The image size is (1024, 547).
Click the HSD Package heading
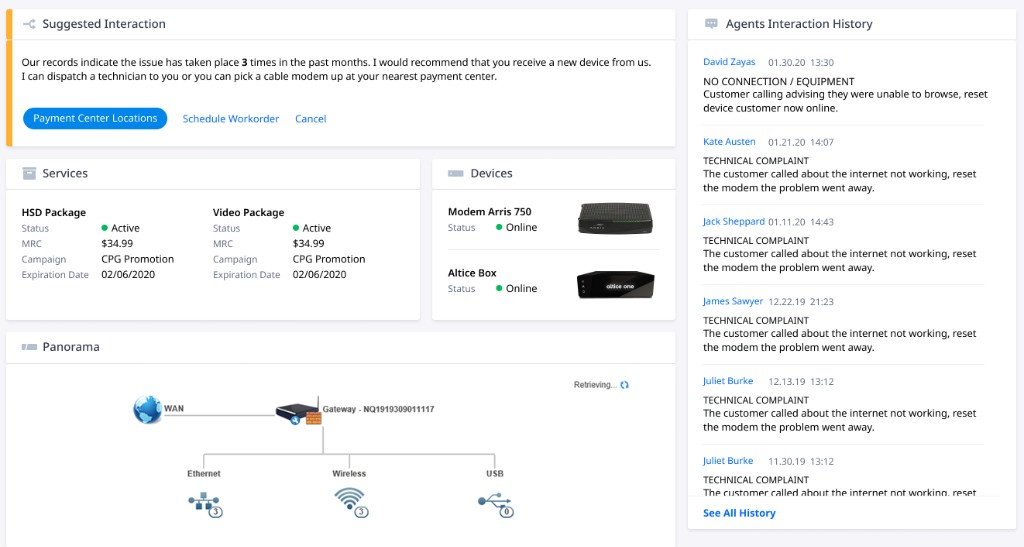point(54,212)
